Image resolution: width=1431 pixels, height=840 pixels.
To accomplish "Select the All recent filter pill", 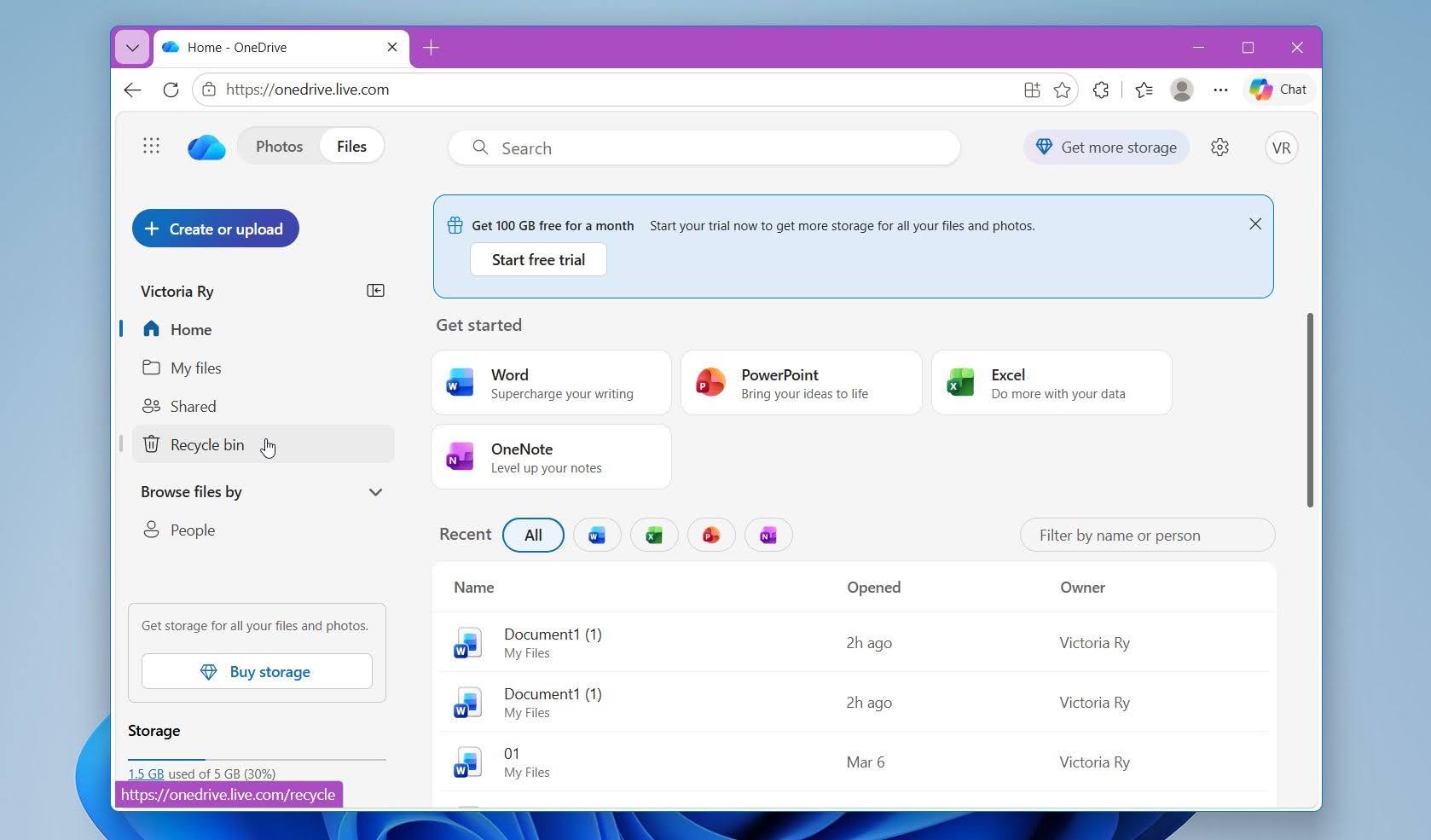I will click(x=533, y=535).
